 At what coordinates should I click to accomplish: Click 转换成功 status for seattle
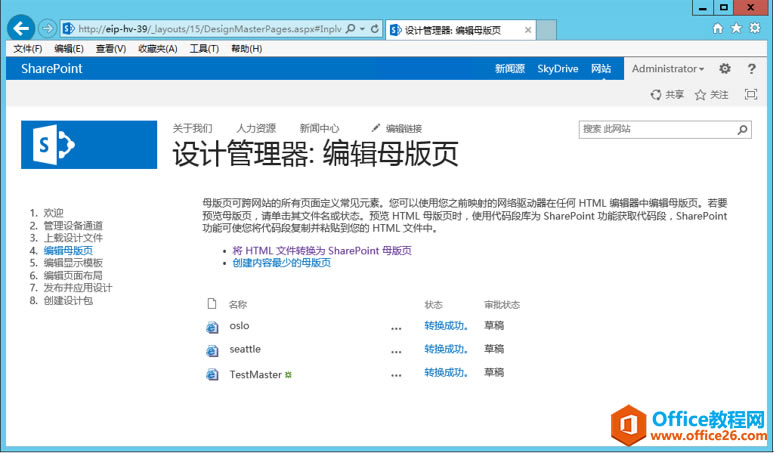click(446, 349)
